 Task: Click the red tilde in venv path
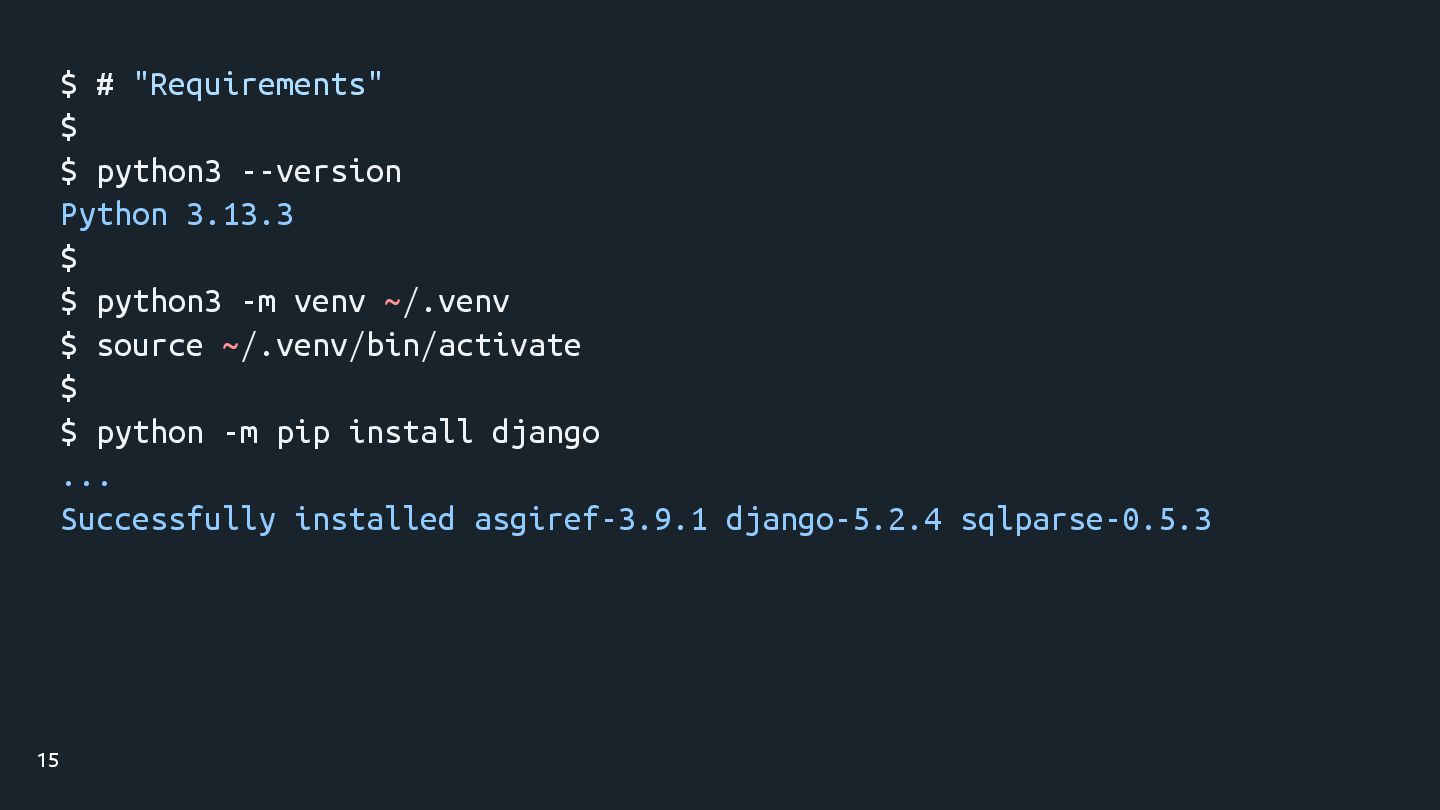point(392,301)
